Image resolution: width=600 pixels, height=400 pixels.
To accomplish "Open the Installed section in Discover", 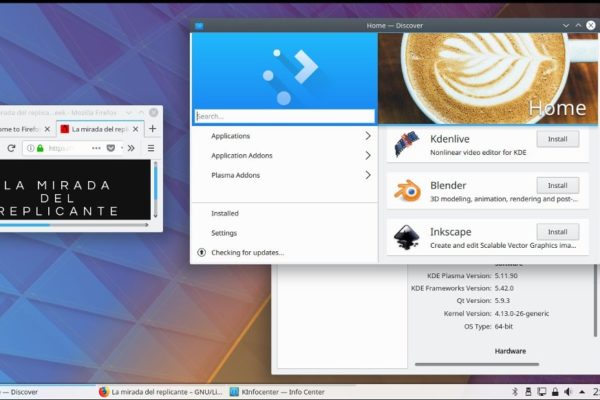I will [225, 213].
